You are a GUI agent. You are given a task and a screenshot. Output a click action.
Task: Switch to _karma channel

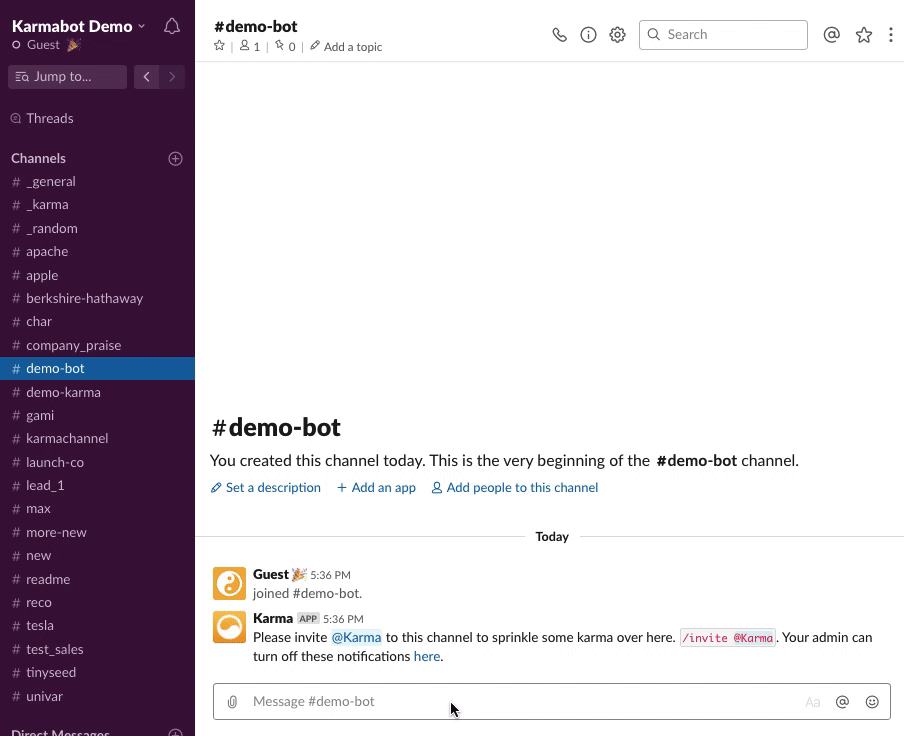[97, 205]
